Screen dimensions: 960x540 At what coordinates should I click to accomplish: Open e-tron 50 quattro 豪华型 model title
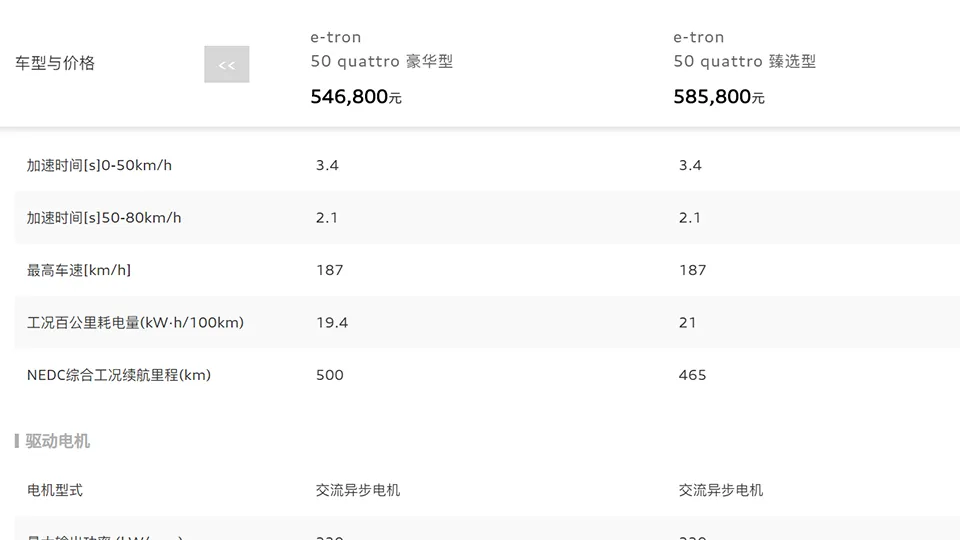(x=381, y=50)
